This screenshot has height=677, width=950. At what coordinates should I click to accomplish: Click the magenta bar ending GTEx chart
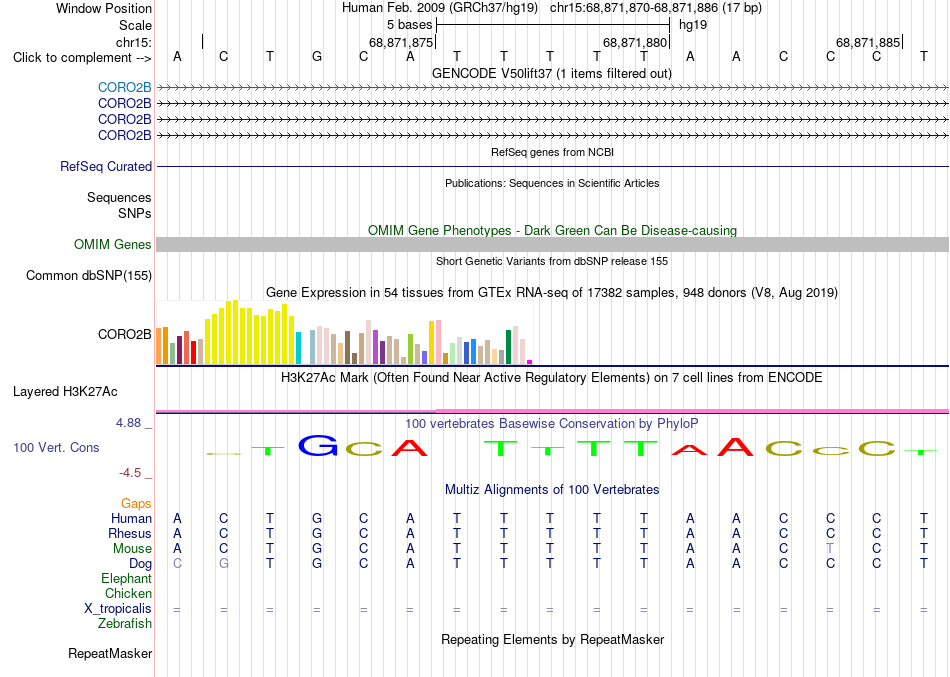coord(530,362)
